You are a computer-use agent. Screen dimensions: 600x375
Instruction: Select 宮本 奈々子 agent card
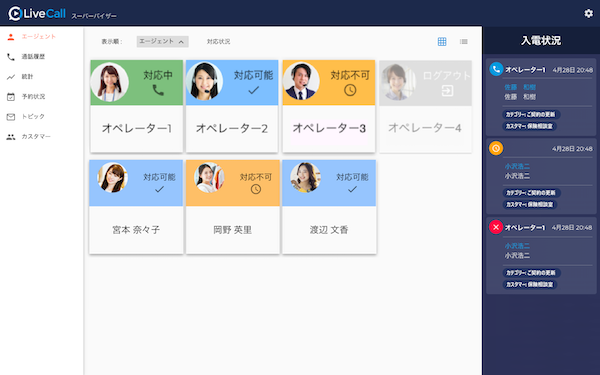point(136,207)
